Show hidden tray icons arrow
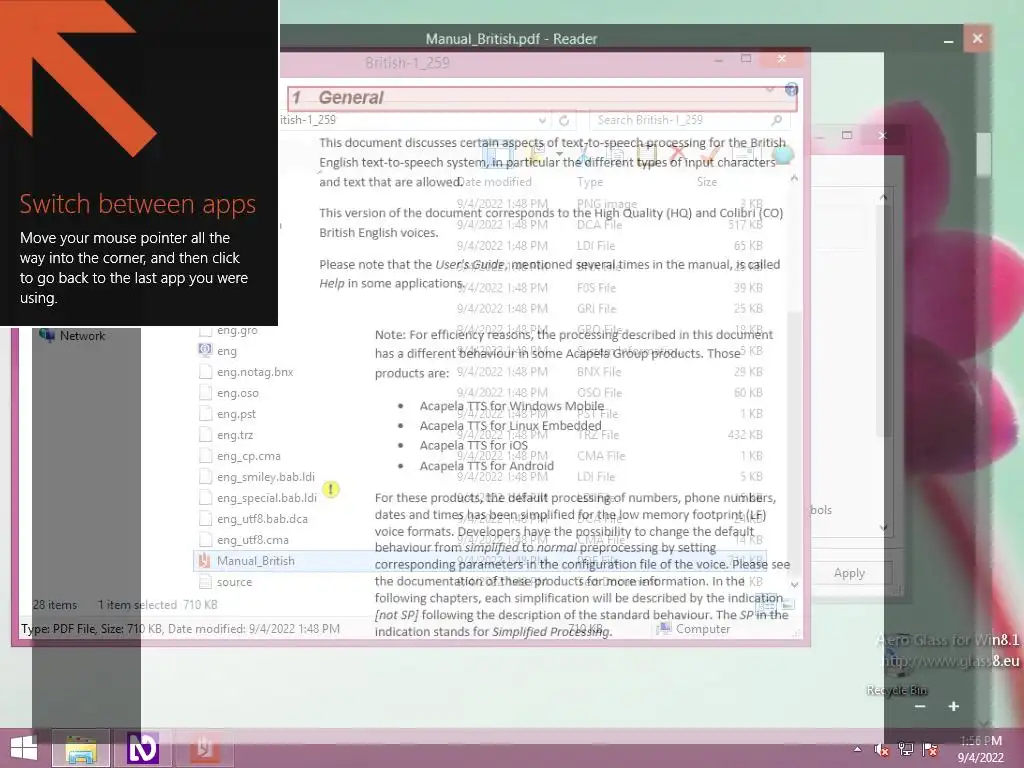The width and height of the screenshot is (1024, 768). pos(857,750)
